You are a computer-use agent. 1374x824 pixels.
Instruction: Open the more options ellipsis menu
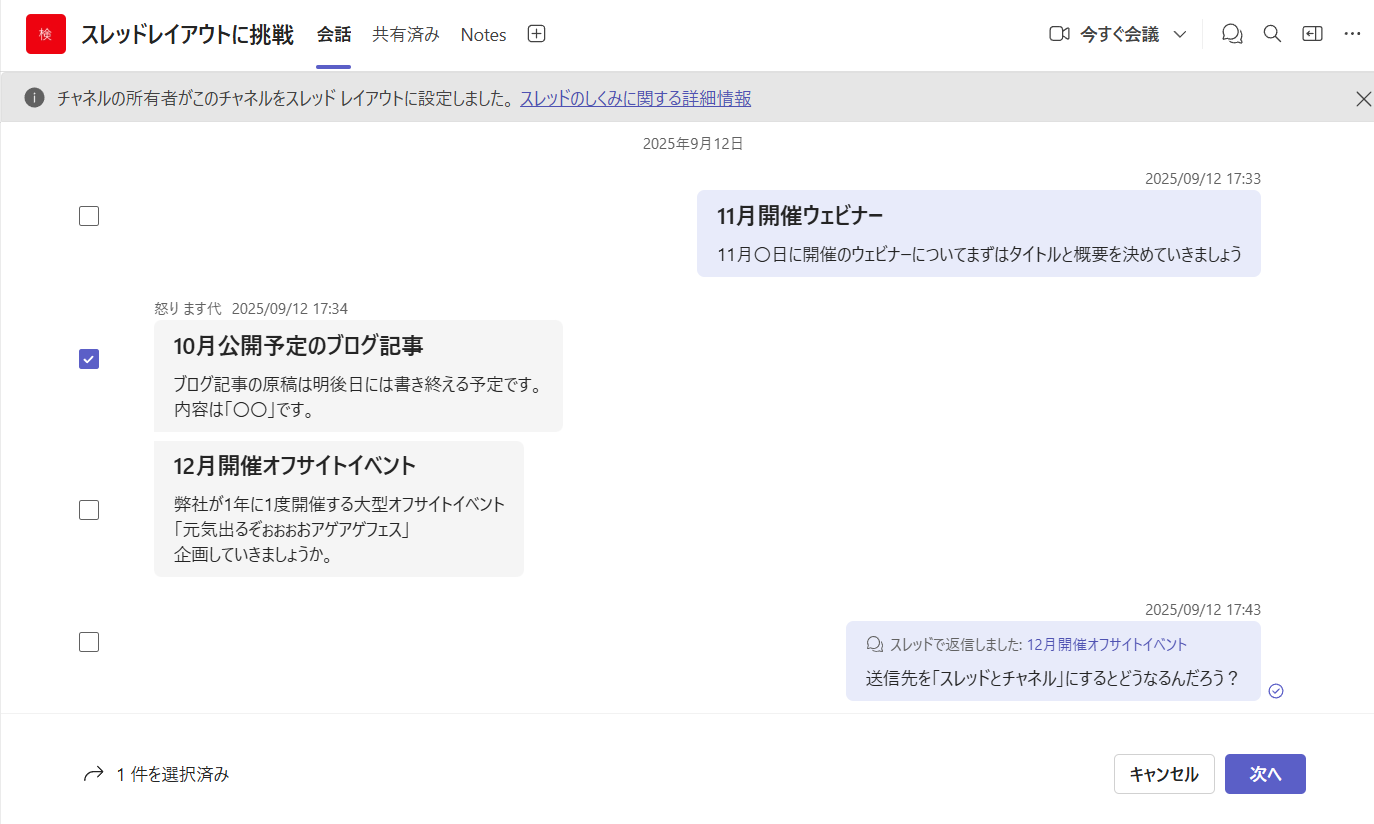[x=1352, y=34]
